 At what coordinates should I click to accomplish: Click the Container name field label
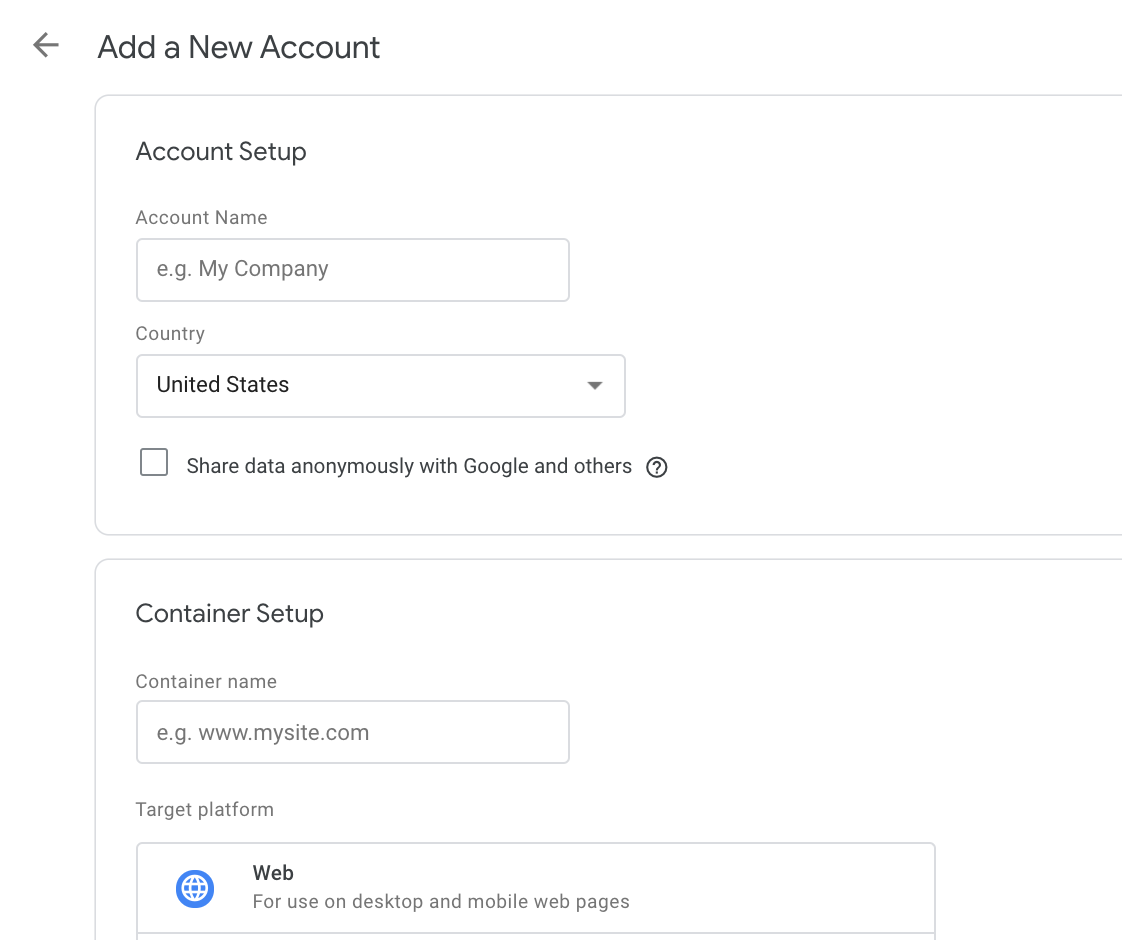[x=206, y=682]
